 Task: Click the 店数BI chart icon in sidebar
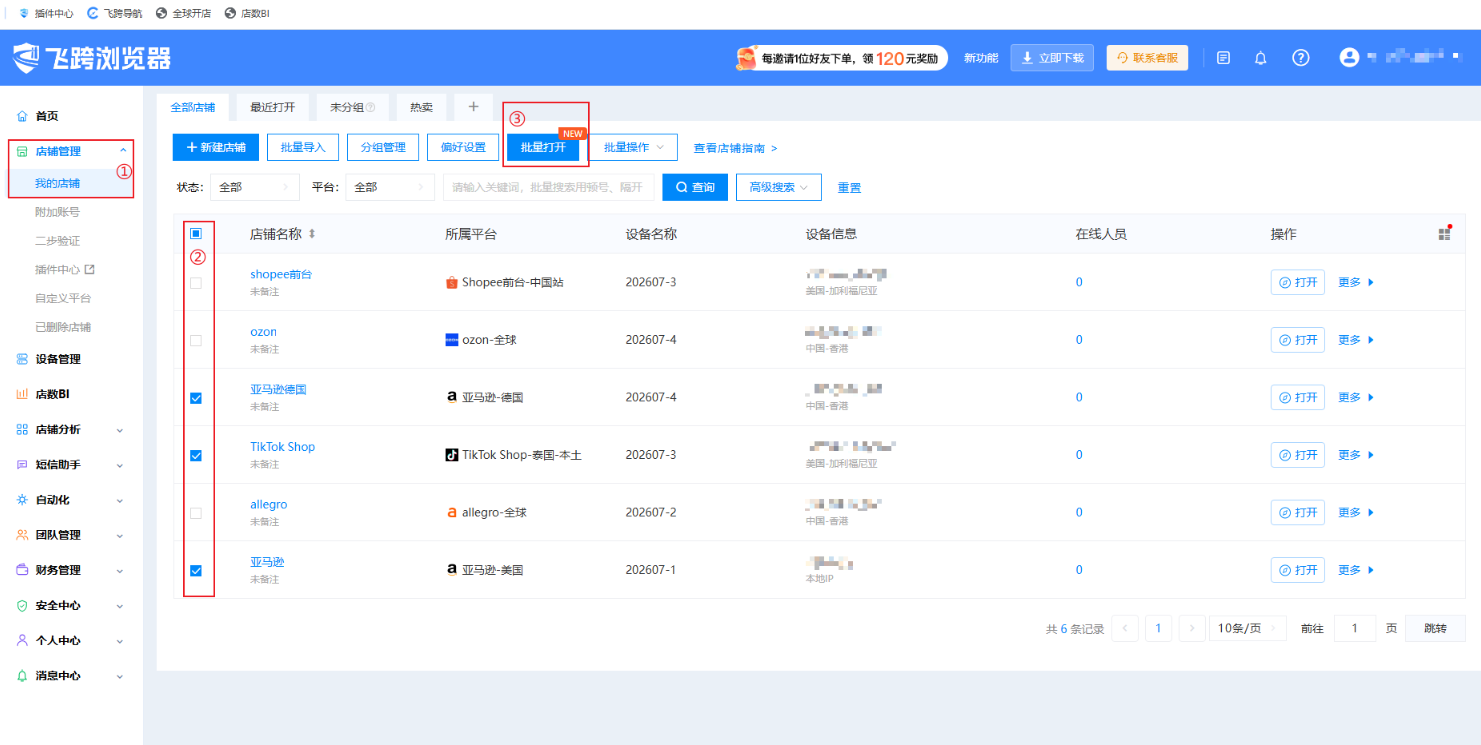coord(22,394)
